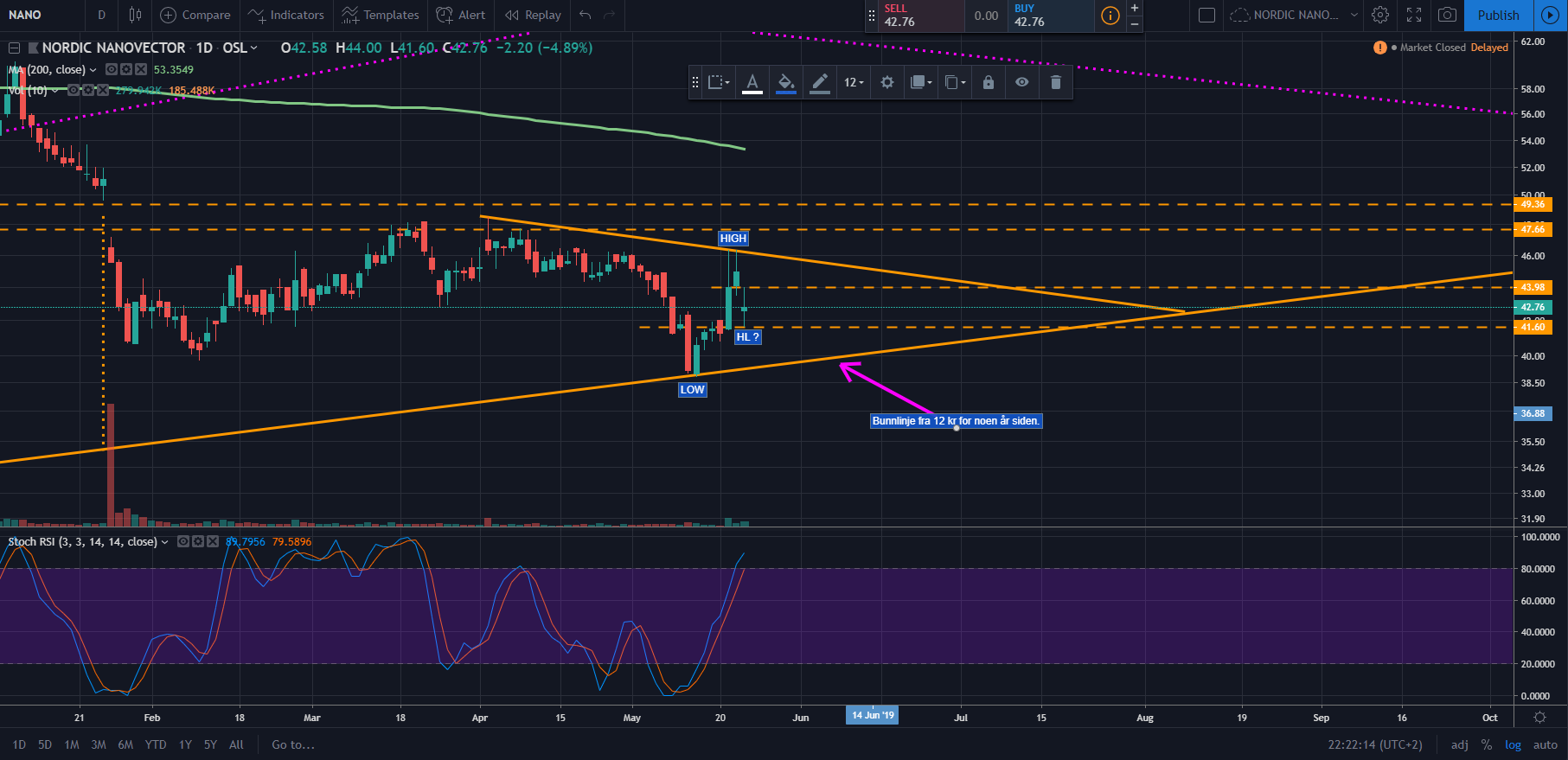This screenshot has width=1568, height=760.
Task: Toggle adj price adjustment
Action: tap(1460, 744)
